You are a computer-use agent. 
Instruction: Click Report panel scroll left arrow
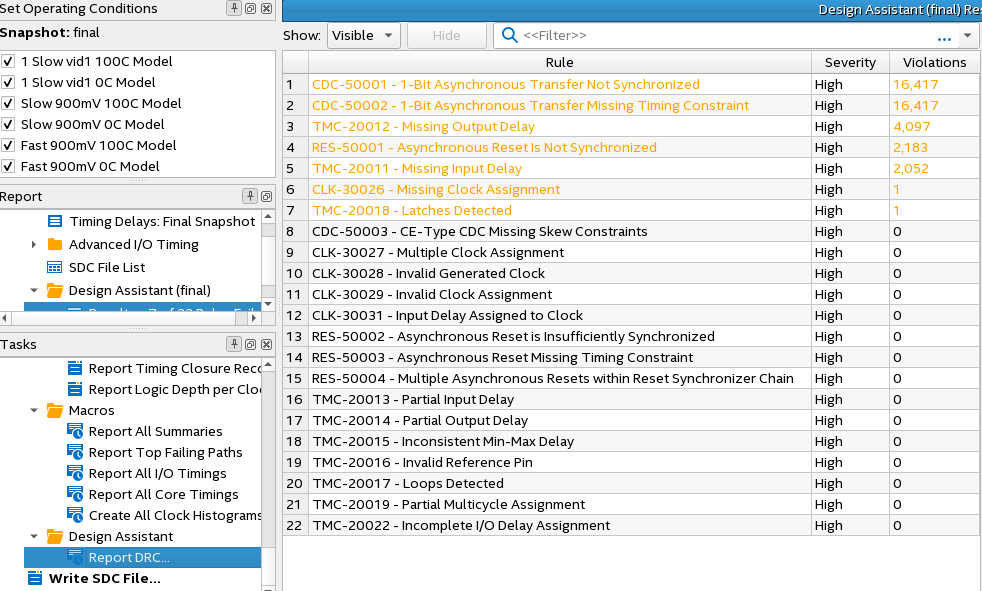pos(5,317)
